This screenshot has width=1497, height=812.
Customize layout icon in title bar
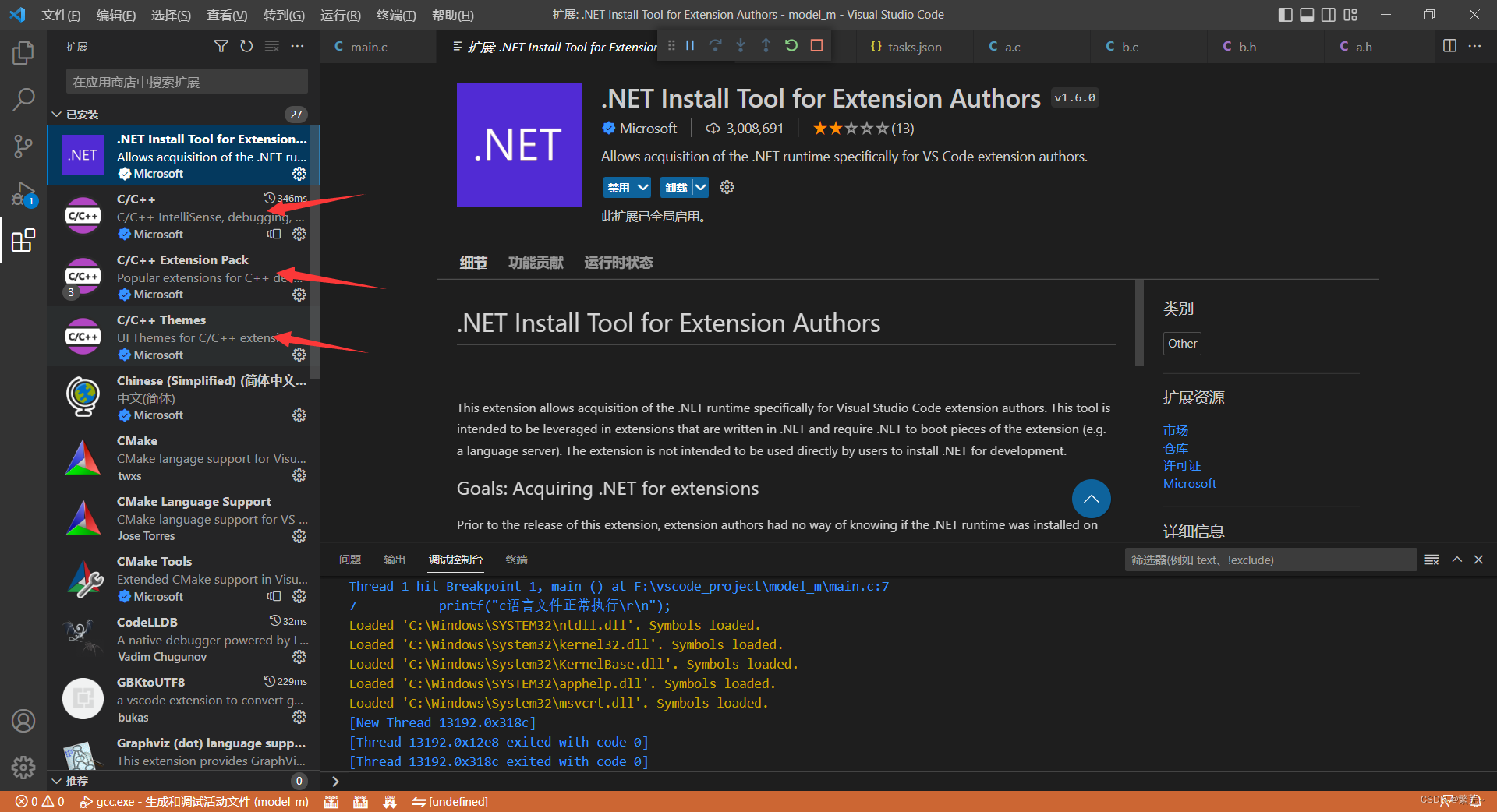click(x=1350, y=15)
